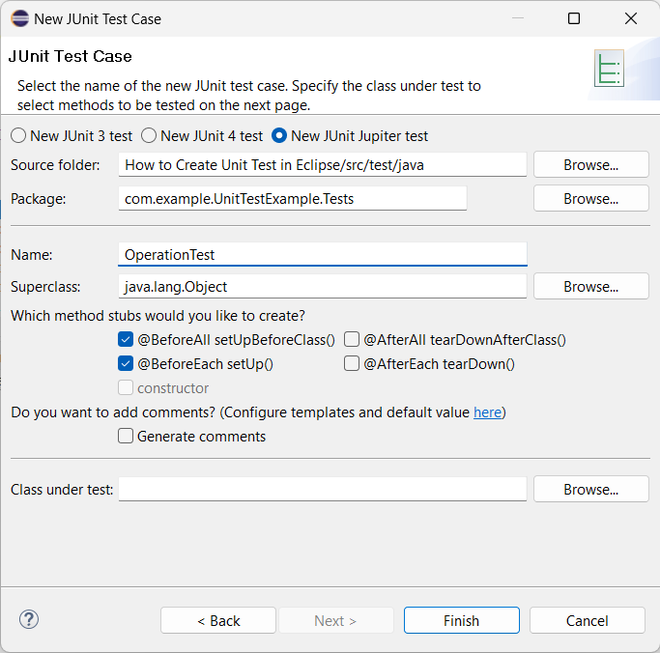The image size is (660, 653).
Task: Browse for the Class under test
Action: 591,490
